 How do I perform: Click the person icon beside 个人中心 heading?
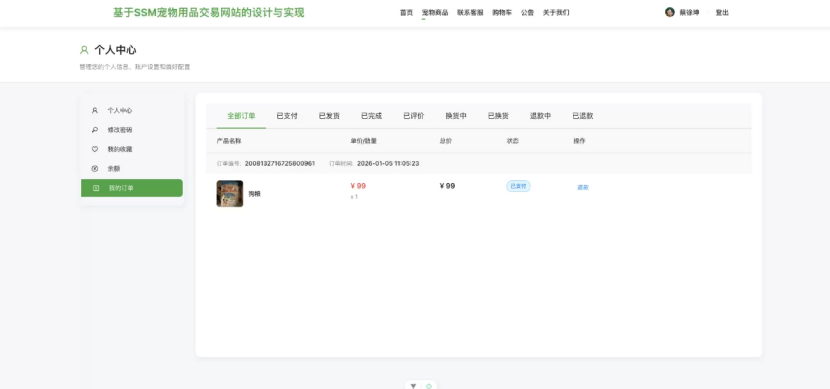[84, 50]
